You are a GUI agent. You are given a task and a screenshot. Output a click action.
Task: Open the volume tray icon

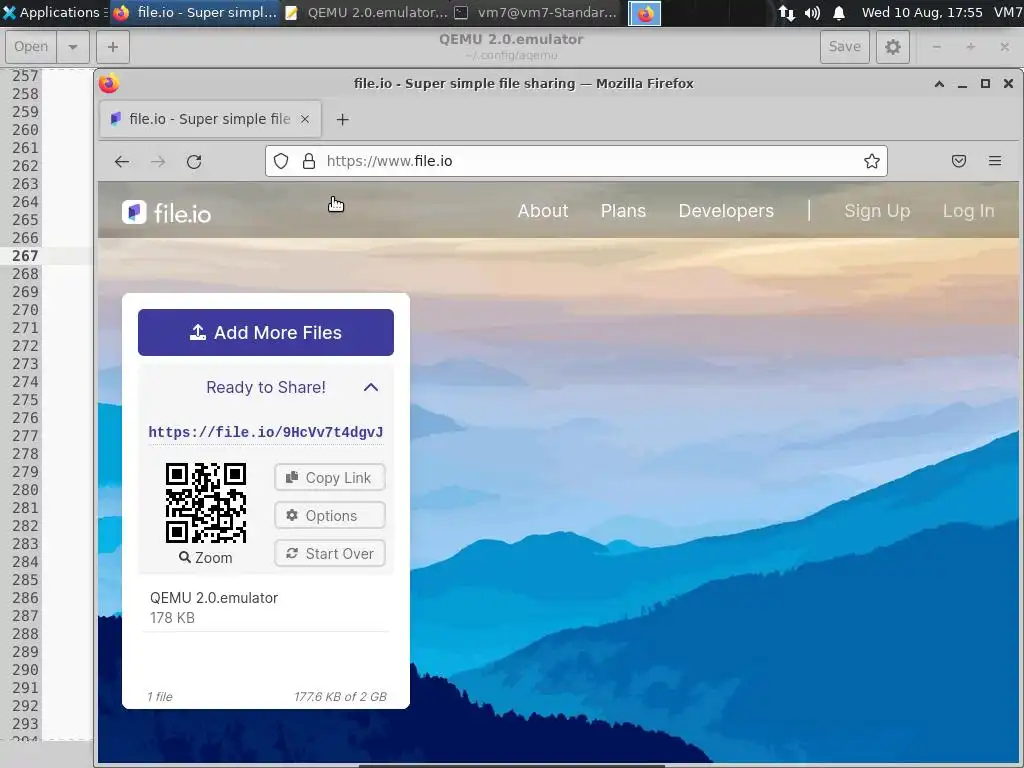(812, 13)
